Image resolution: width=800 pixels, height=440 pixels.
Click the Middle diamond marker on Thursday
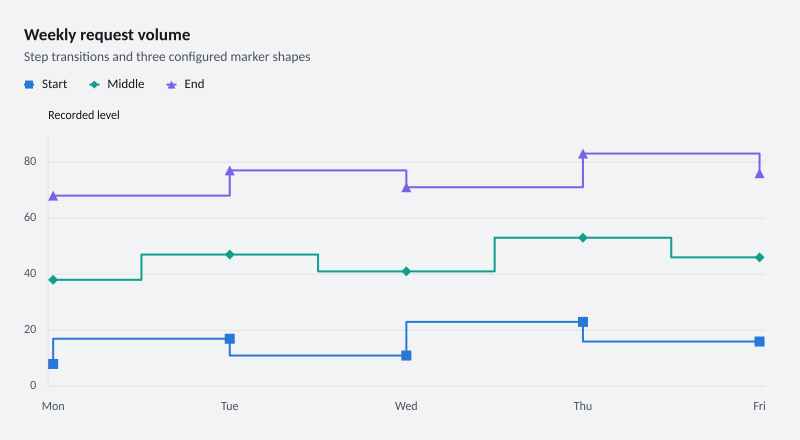tap(583, 237)
